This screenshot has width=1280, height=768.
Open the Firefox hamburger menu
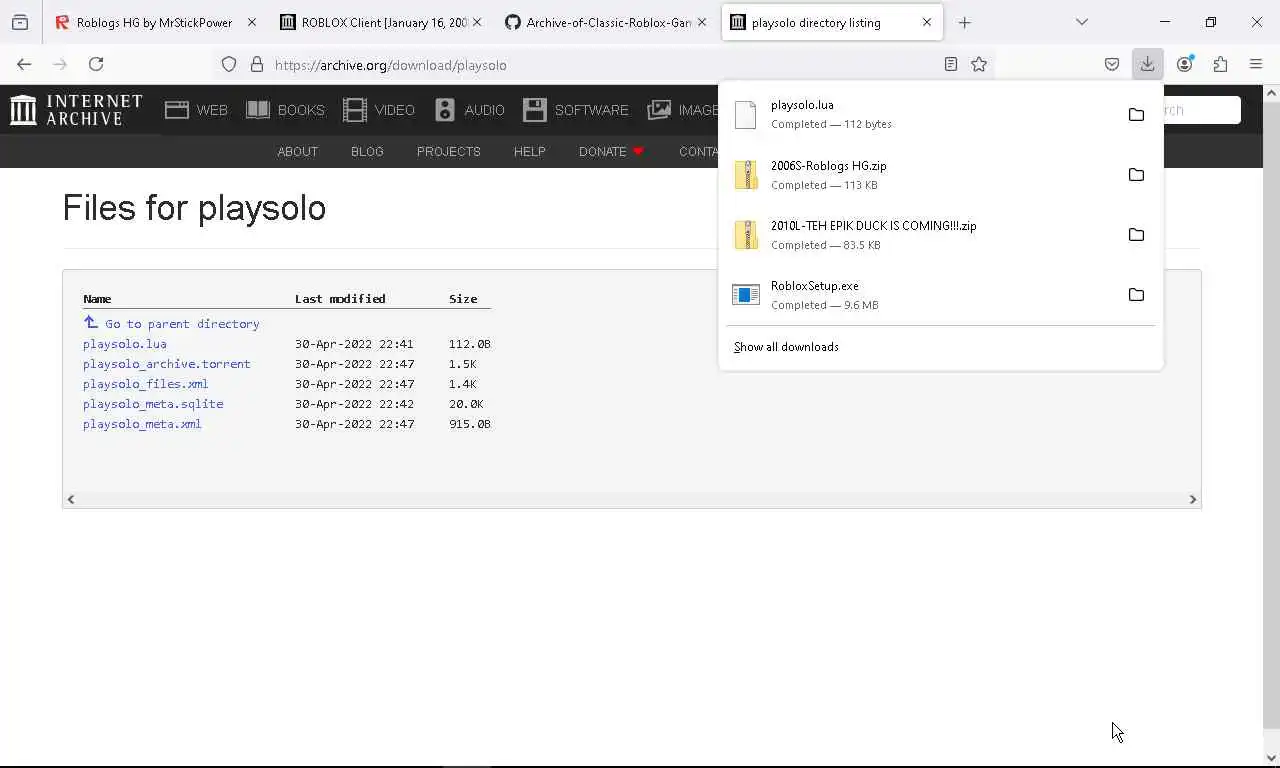click(x=1256, y=65)
